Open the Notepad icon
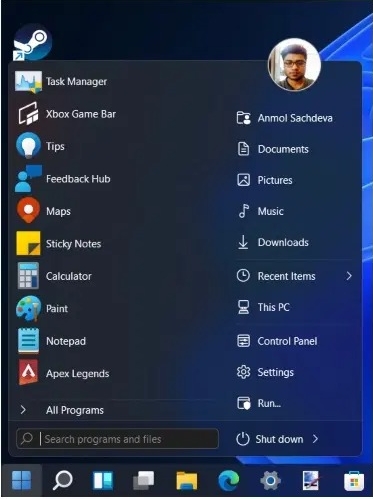Image resolution: width=373 pixels, height=499 pixels. click(x=28, y=341)
